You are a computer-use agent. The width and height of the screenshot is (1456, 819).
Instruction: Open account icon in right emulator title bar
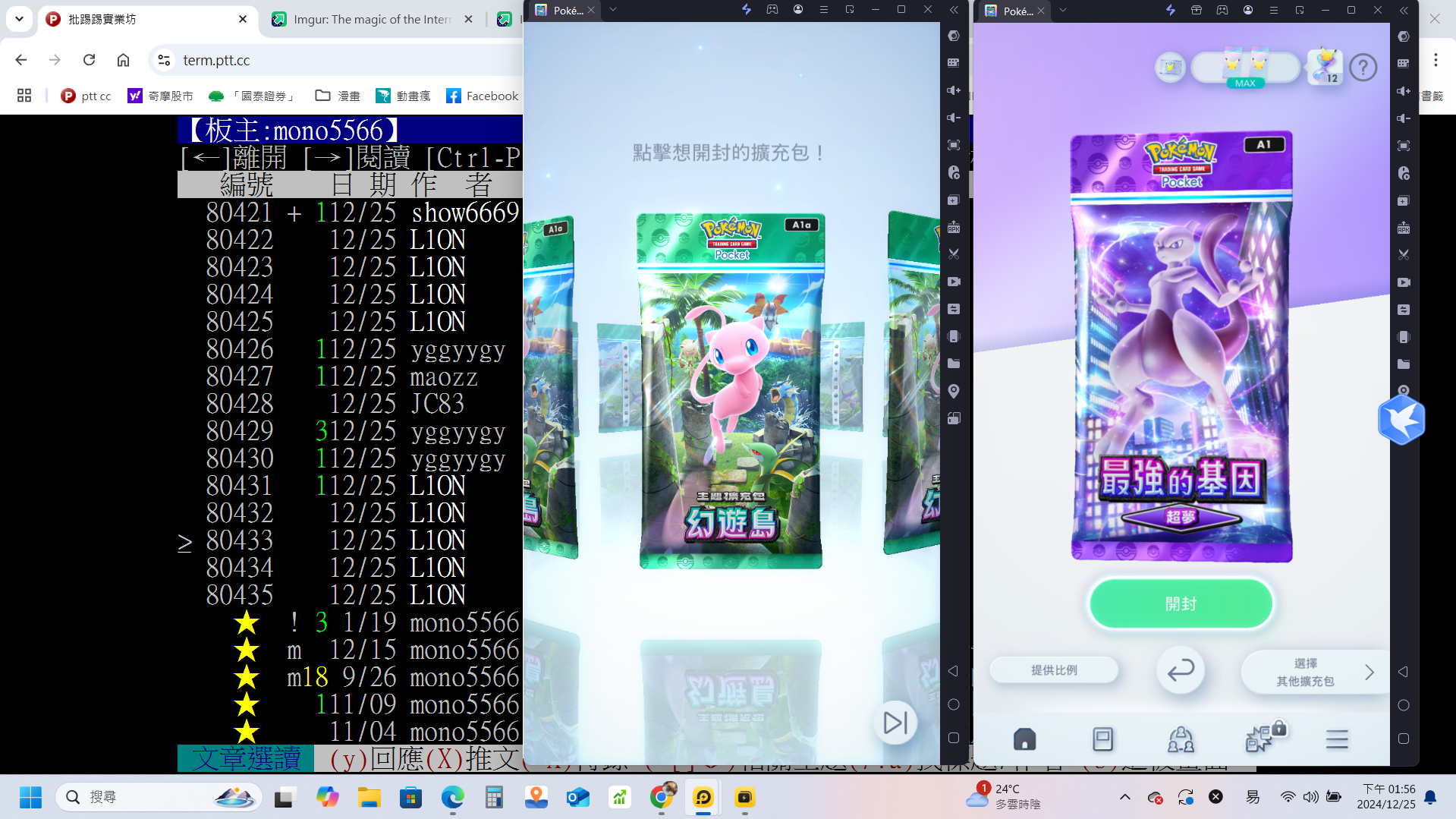pyautogui.click(x=1248, y=10)
